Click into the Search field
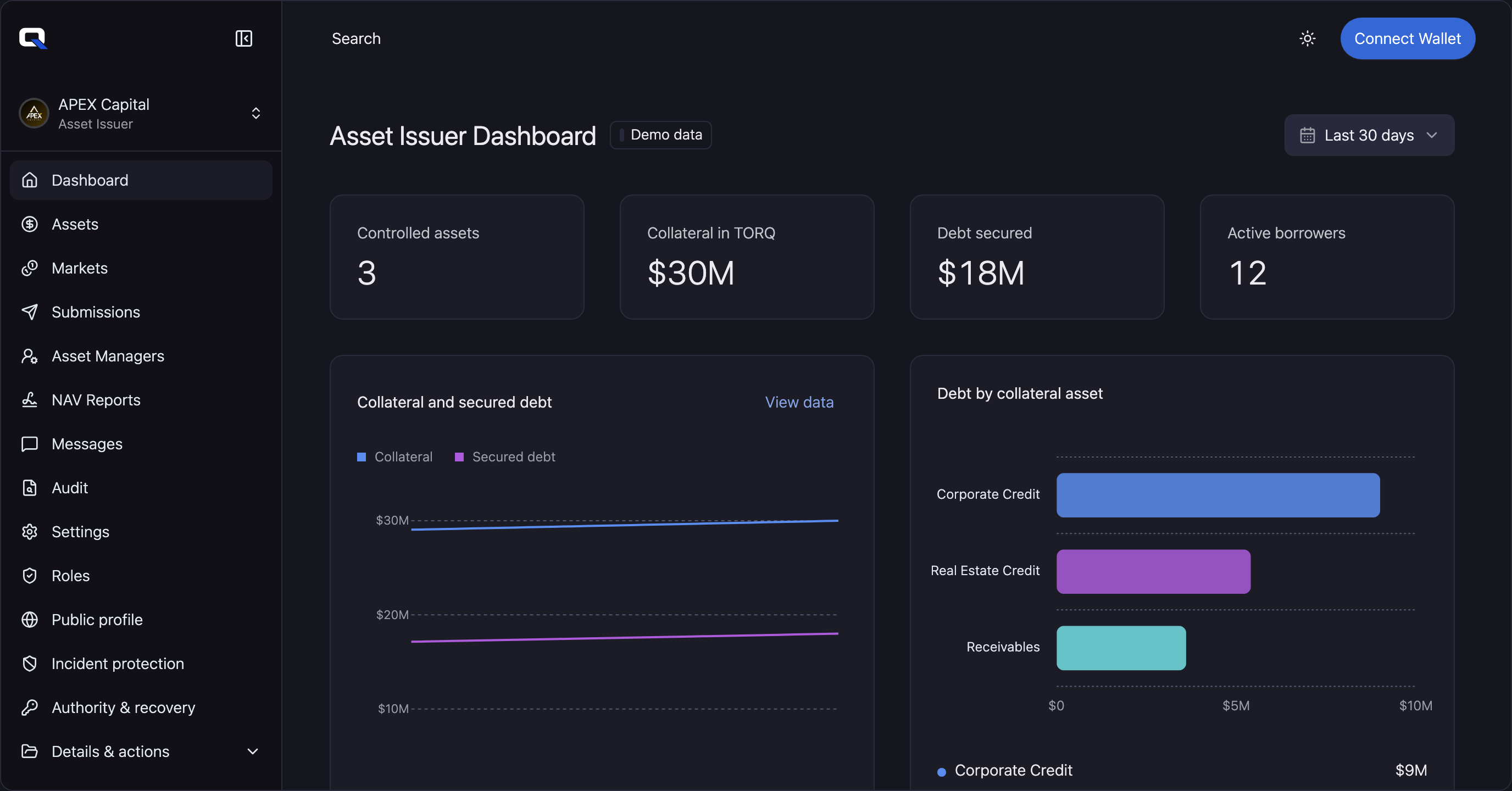The height and width of the screenshot is (791, 1512). pyautogui.click(x=356, y=39)
